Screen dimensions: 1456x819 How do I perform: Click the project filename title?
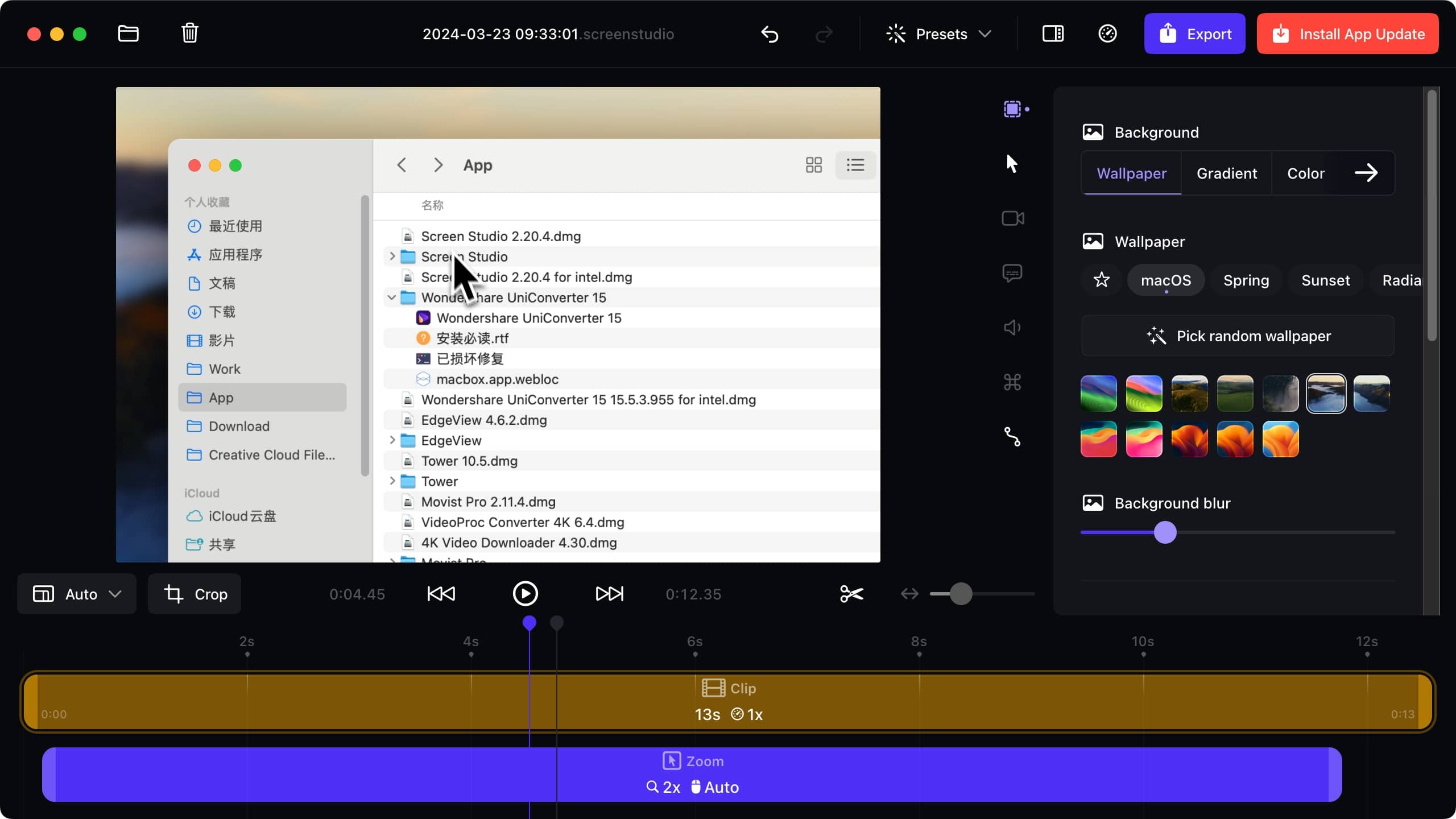[x=548, y=34]
